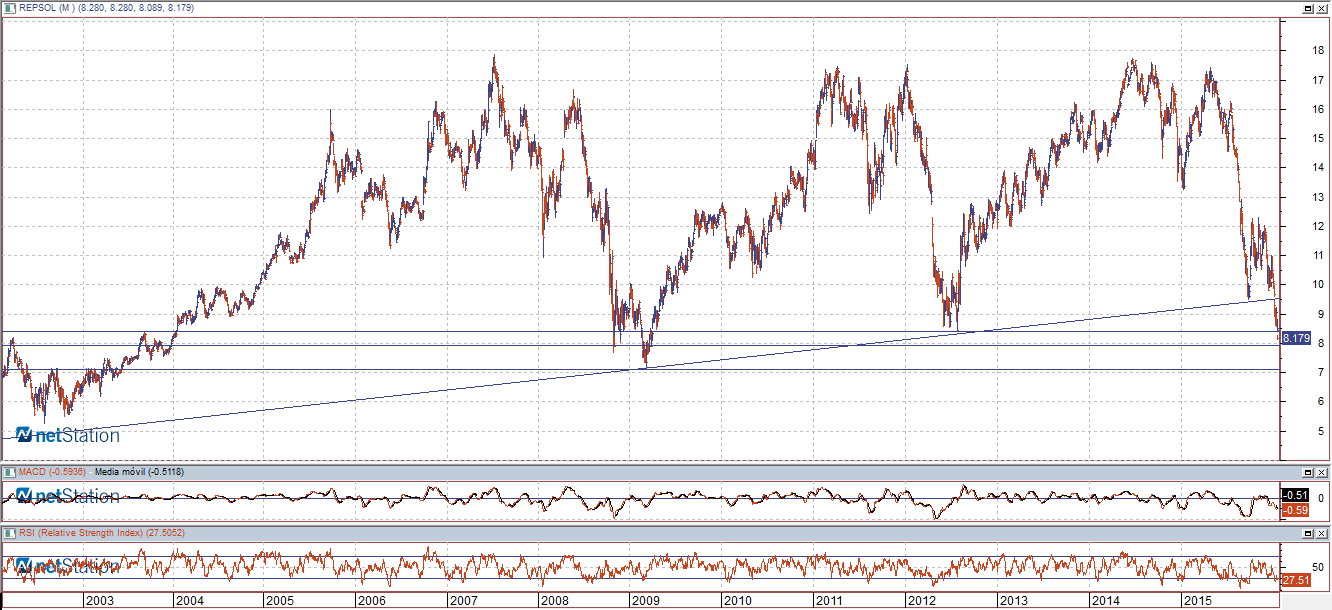Click the -0.59 MACD value tag
Viewport: 1332px width, 610px height.
1296,510
